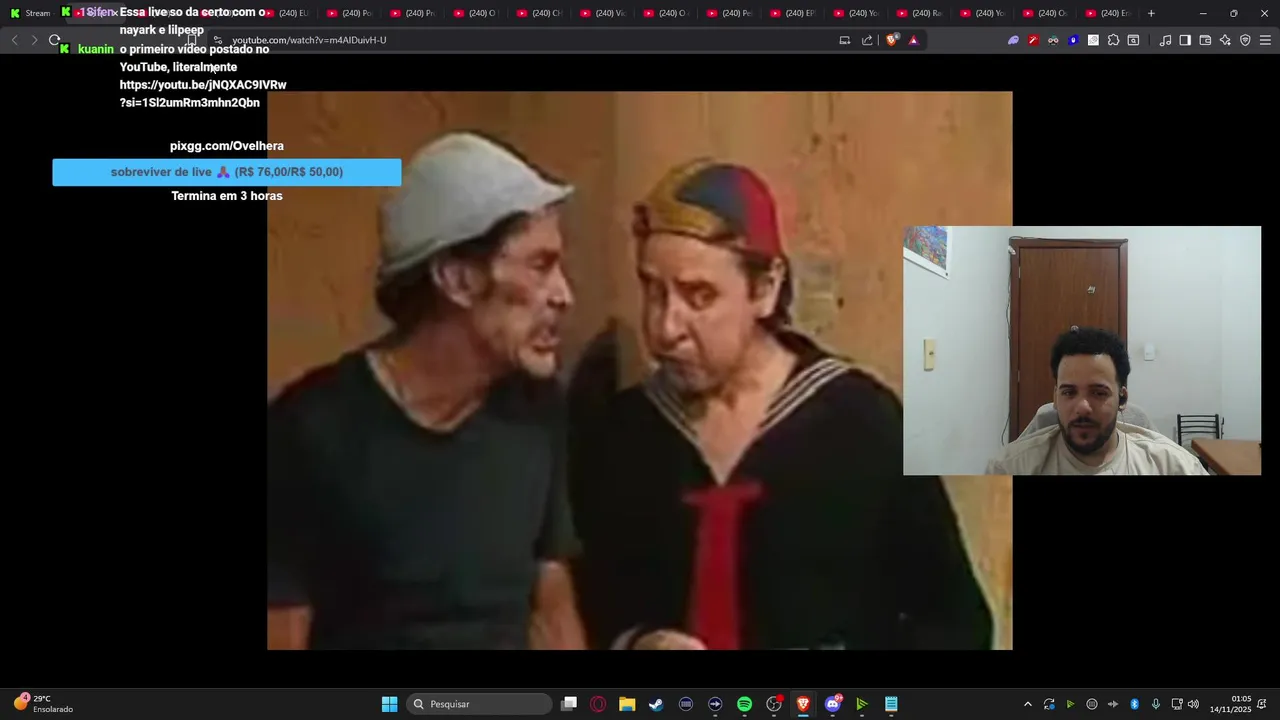Click the Bluetooth tray icon

point(1134,704)
